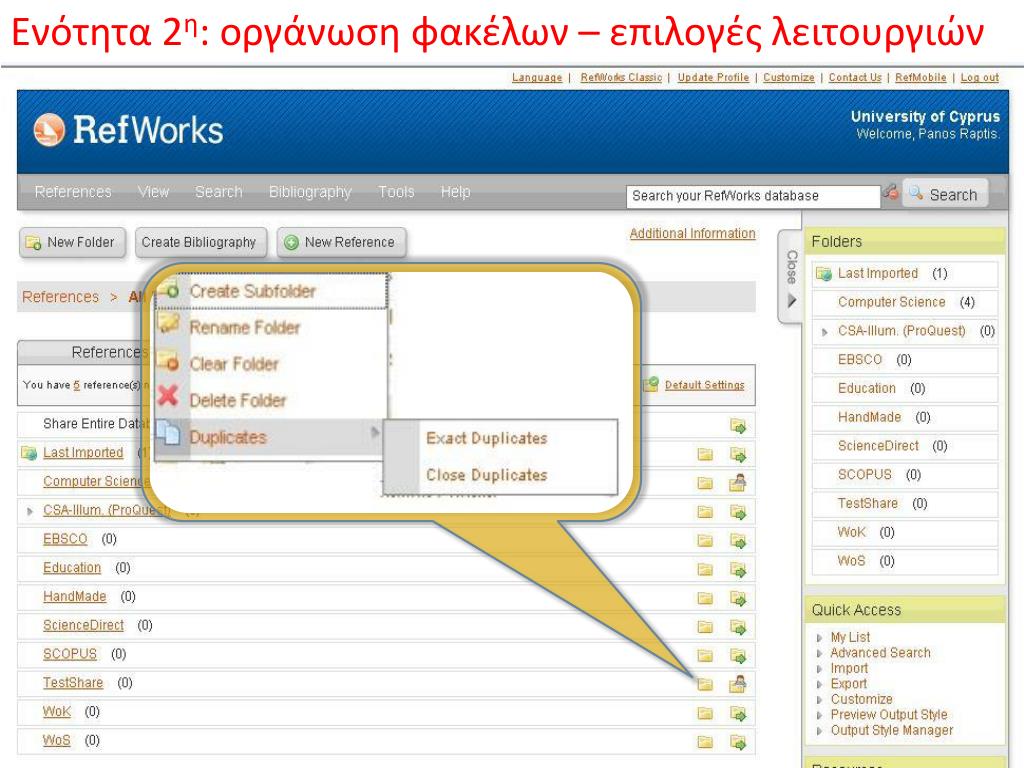Click folder options icon in HandMade row
The width and height of the screenshot is (1024, 768).
[705, 598]
